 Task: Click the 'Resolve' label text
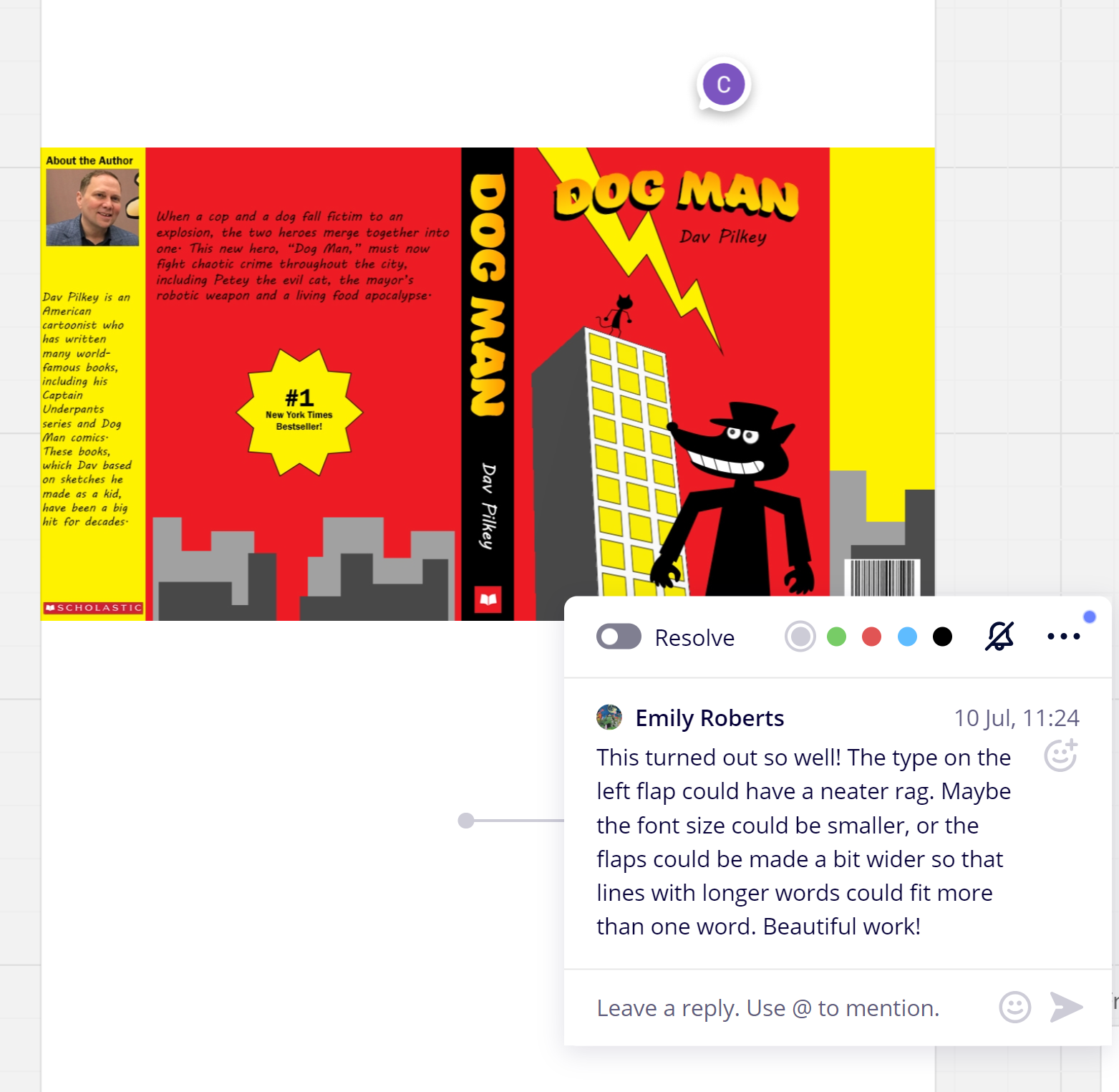pos(694,637)
